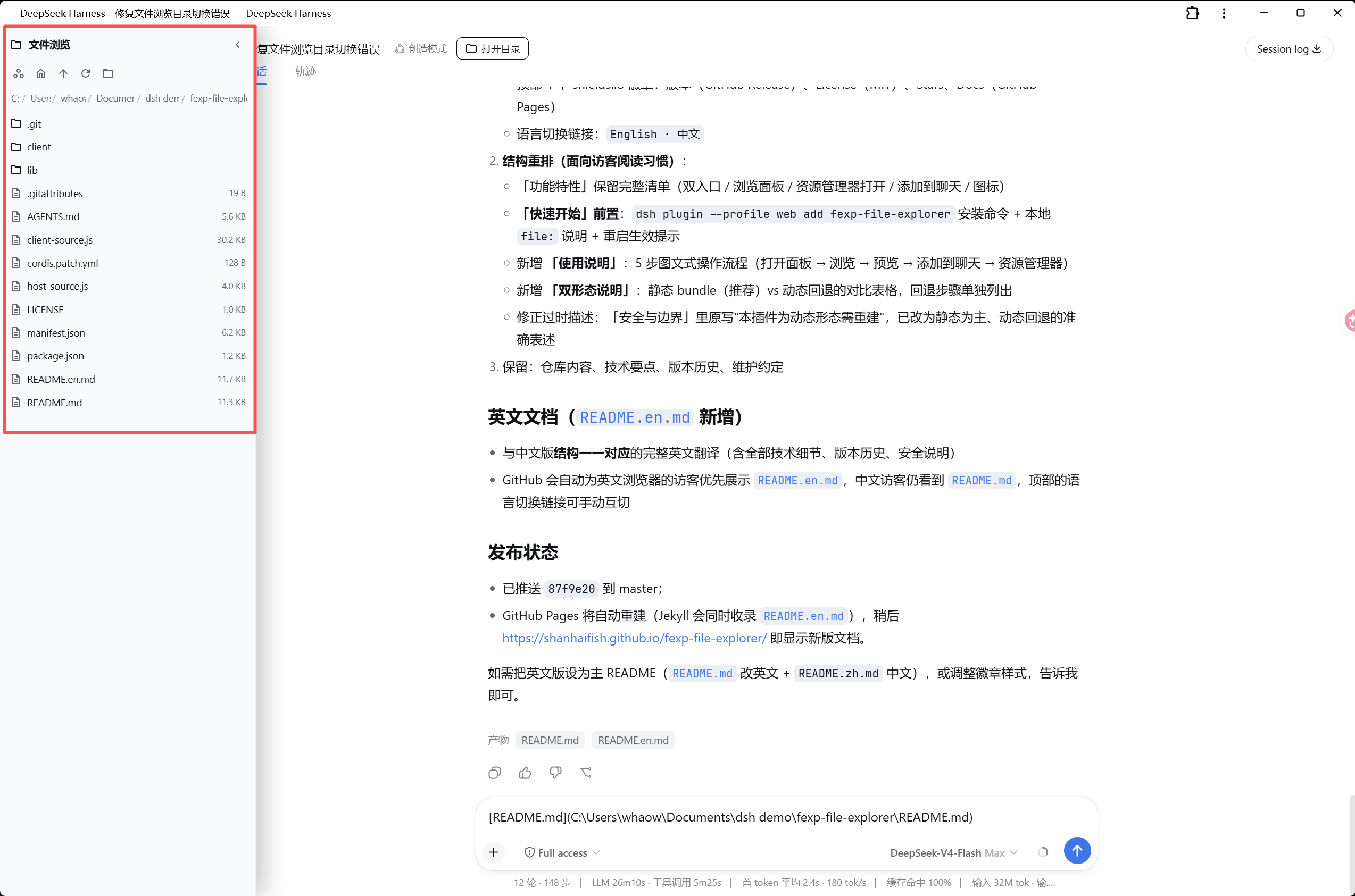The width and height of the screenshot is (1355, 896).
Task: Click the README.md link after 中文访客仍看到
Action: [982, 481]
